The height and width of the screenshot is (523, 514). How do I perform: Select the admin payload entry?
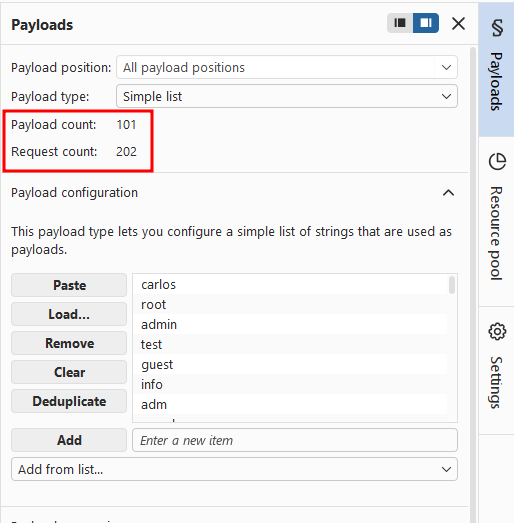click(x=290, y=324)
